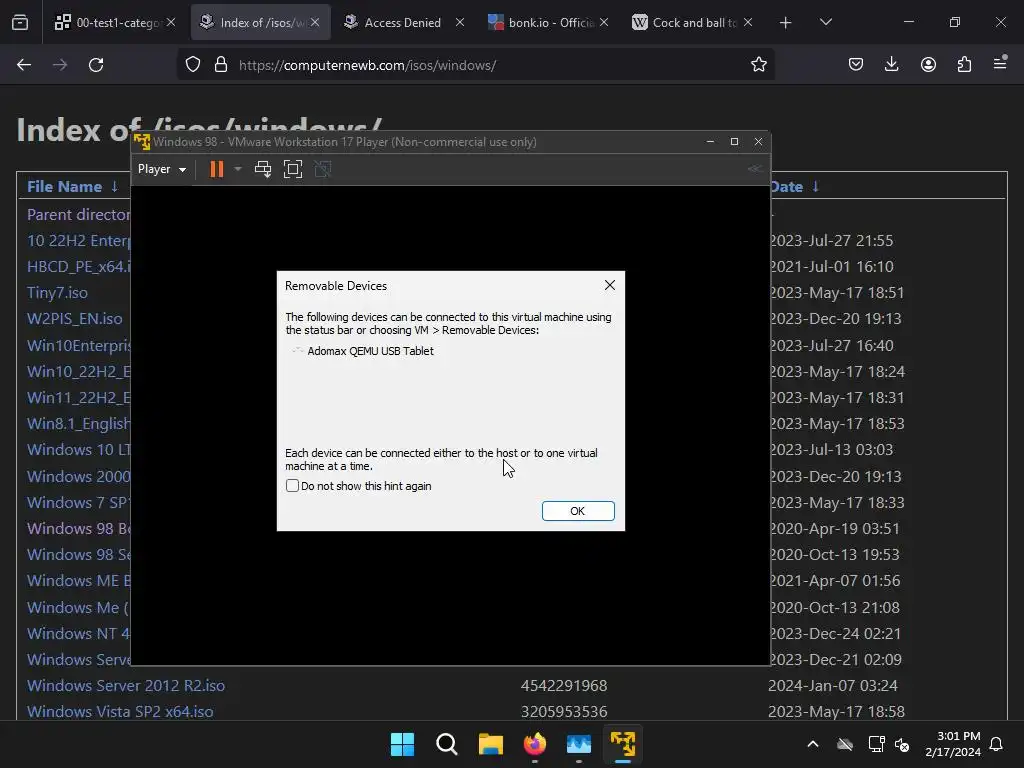This screenshot has height=768, width=1024.
Task: Click the OneDrive cloud tray icon
Action: click(x=845, y=744)
